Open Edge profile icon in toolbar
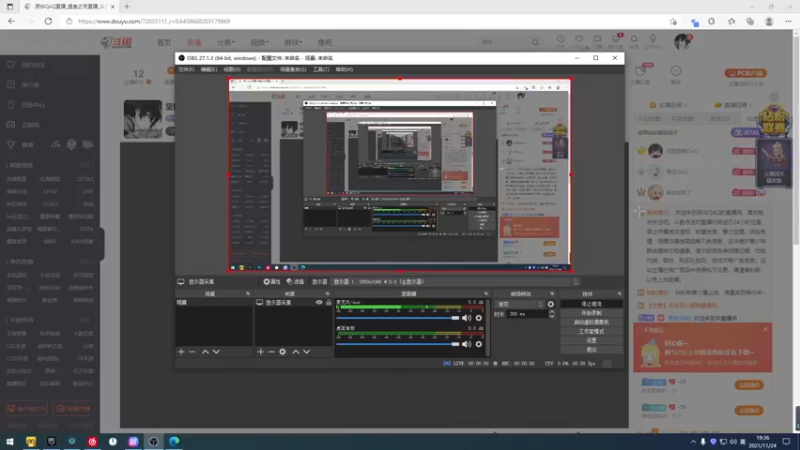The image size is (800, 450). tap(769, 21)
